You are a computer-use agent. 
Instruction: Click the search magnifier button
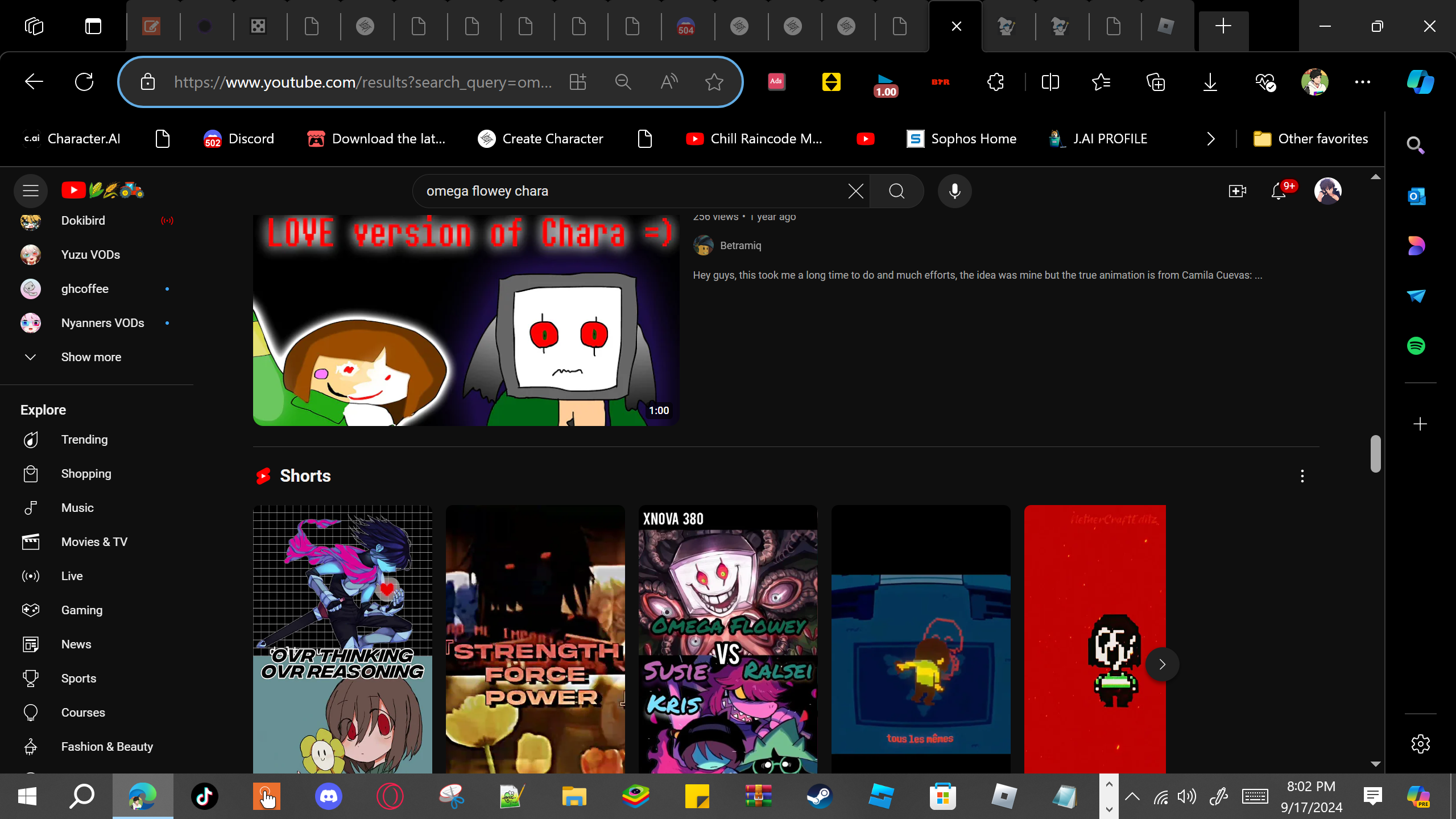896,191
